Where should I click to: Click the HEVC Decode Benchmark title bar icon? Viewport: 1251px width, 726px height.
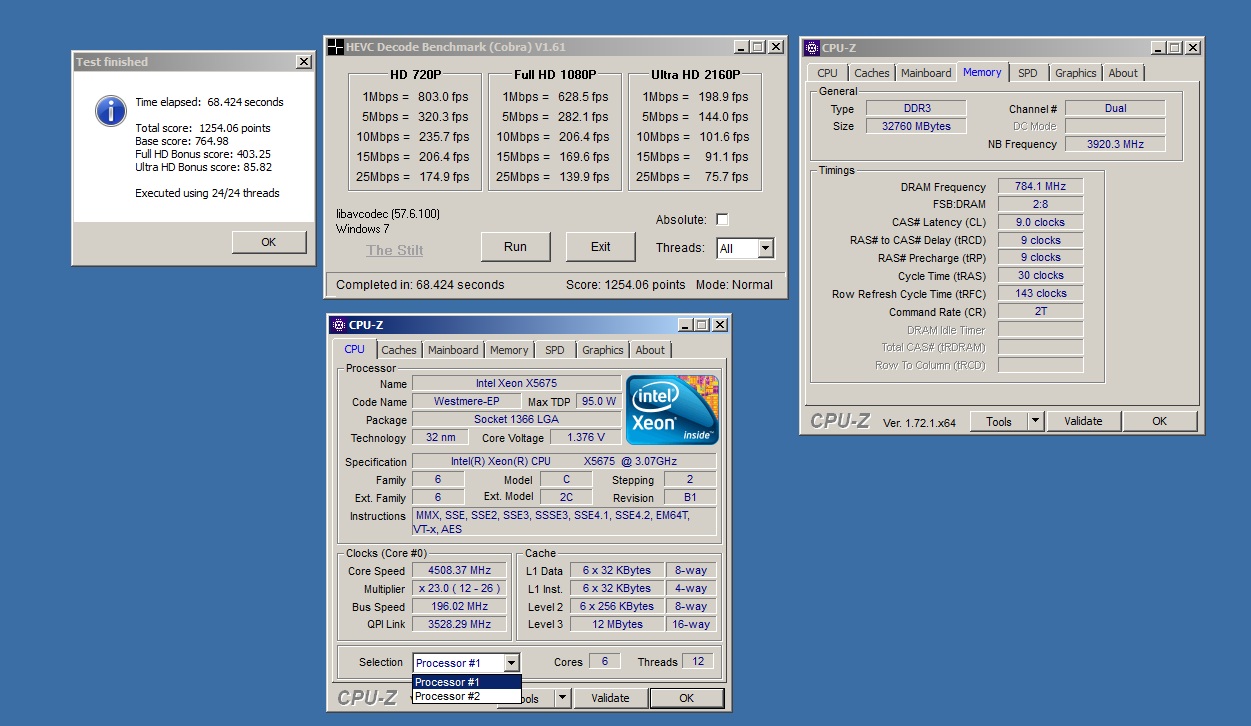(x=336, y=47)
